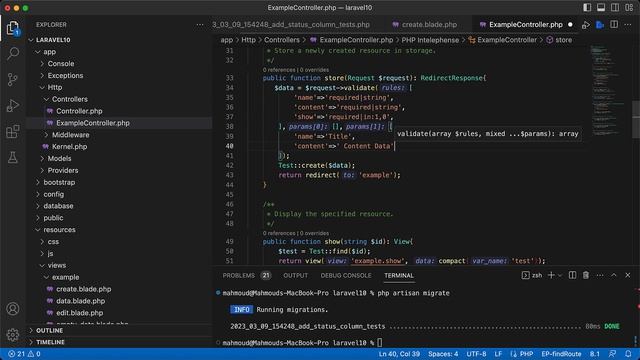Viewport: 640px width, 360px height.
Task: Toggle primary sidebar layout icon
Action: coord(587,7)
